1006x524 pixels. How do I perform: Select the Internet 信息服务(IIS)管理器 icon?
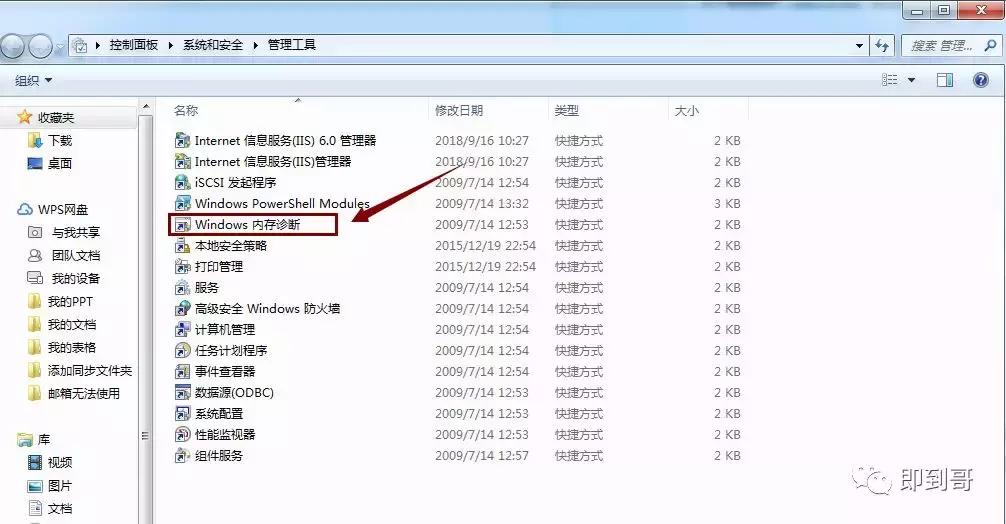(x=183, y=162)
